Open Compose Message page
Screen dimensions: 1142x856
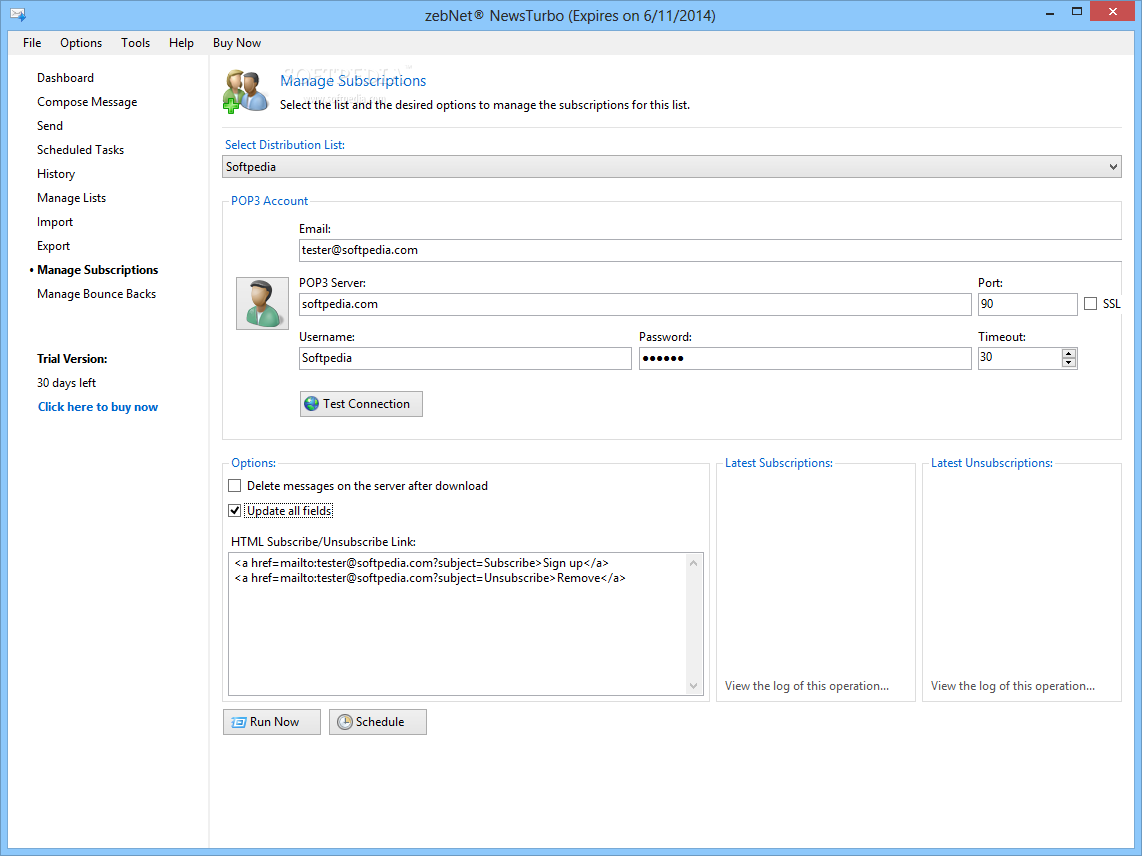87,102
